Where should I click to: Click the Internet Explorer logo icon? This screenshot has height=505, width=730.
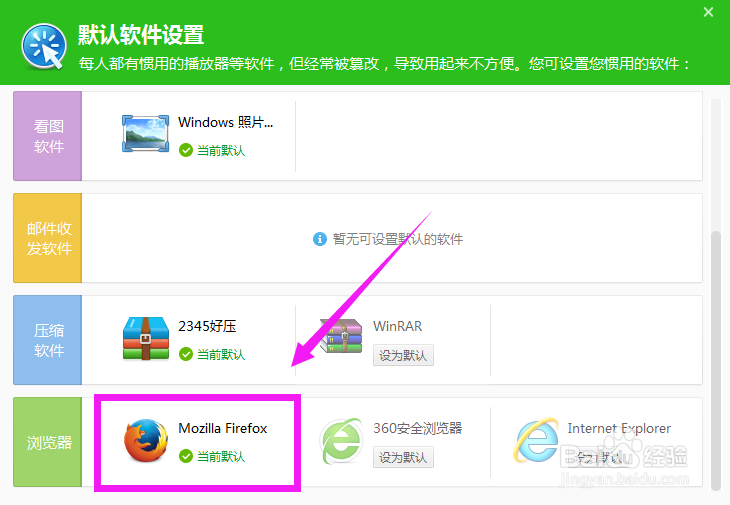tap(536, 440)
